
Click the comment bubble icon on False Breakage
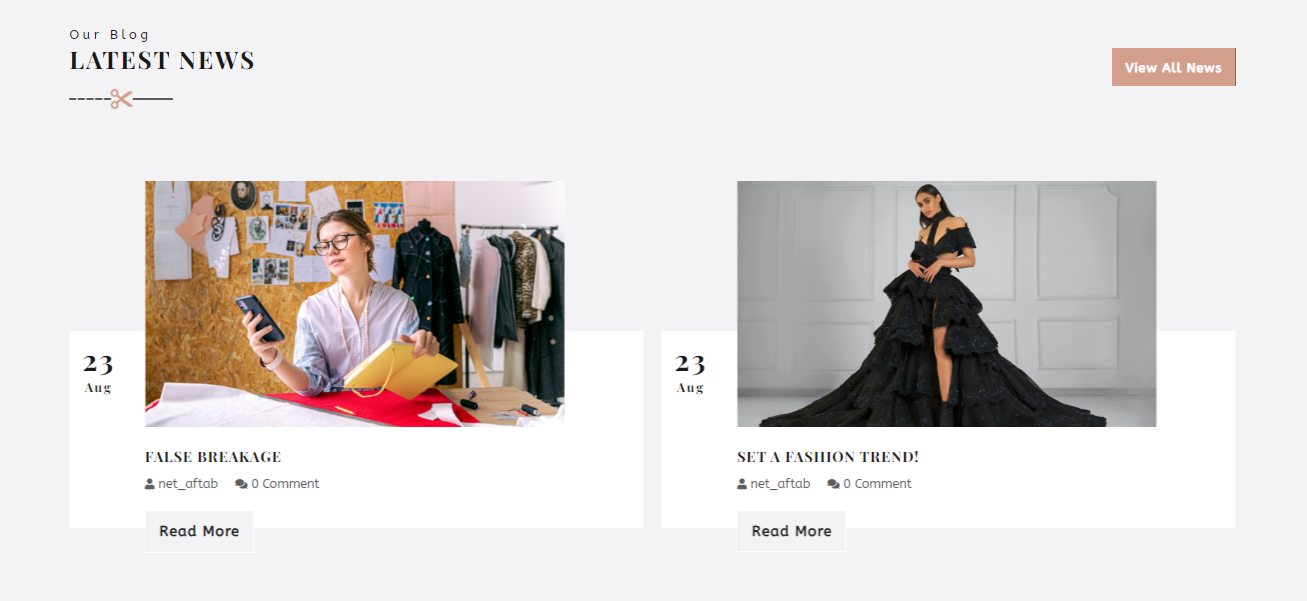[x=241, y=484]
